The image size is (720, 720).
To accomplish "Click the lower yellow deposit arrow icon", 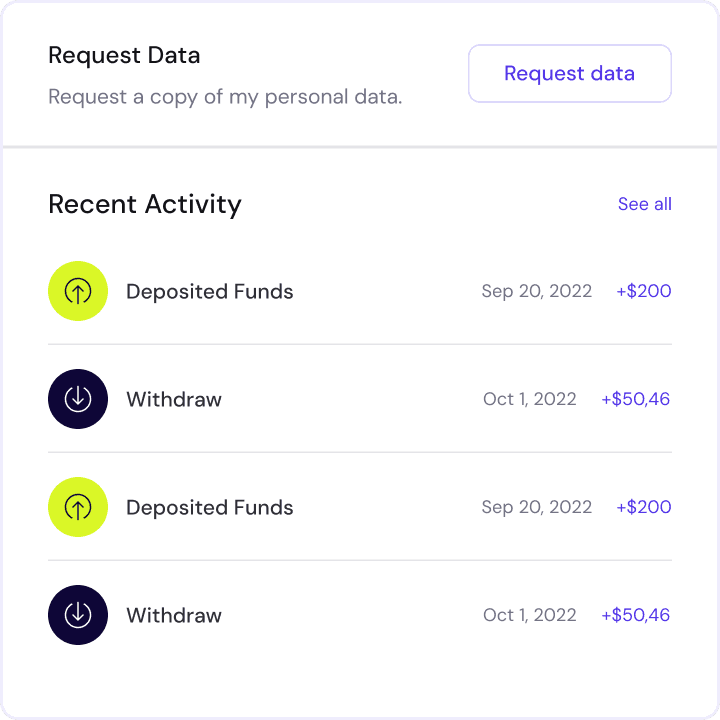I will click(x=78, y=507).
